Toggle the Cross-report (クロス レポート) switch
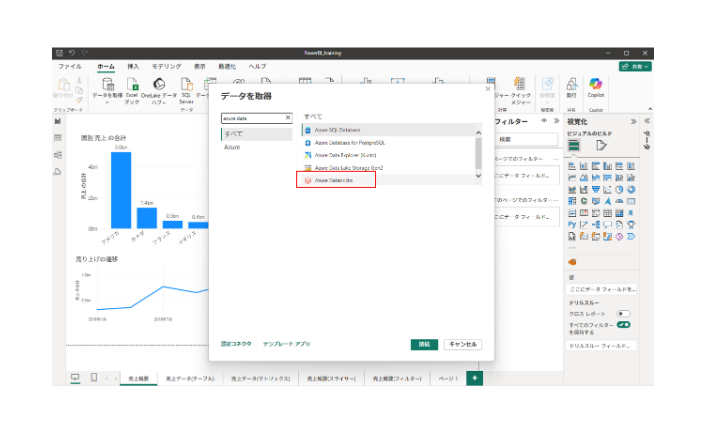Screen dimensions: 726x438 (x=623, y=313)
